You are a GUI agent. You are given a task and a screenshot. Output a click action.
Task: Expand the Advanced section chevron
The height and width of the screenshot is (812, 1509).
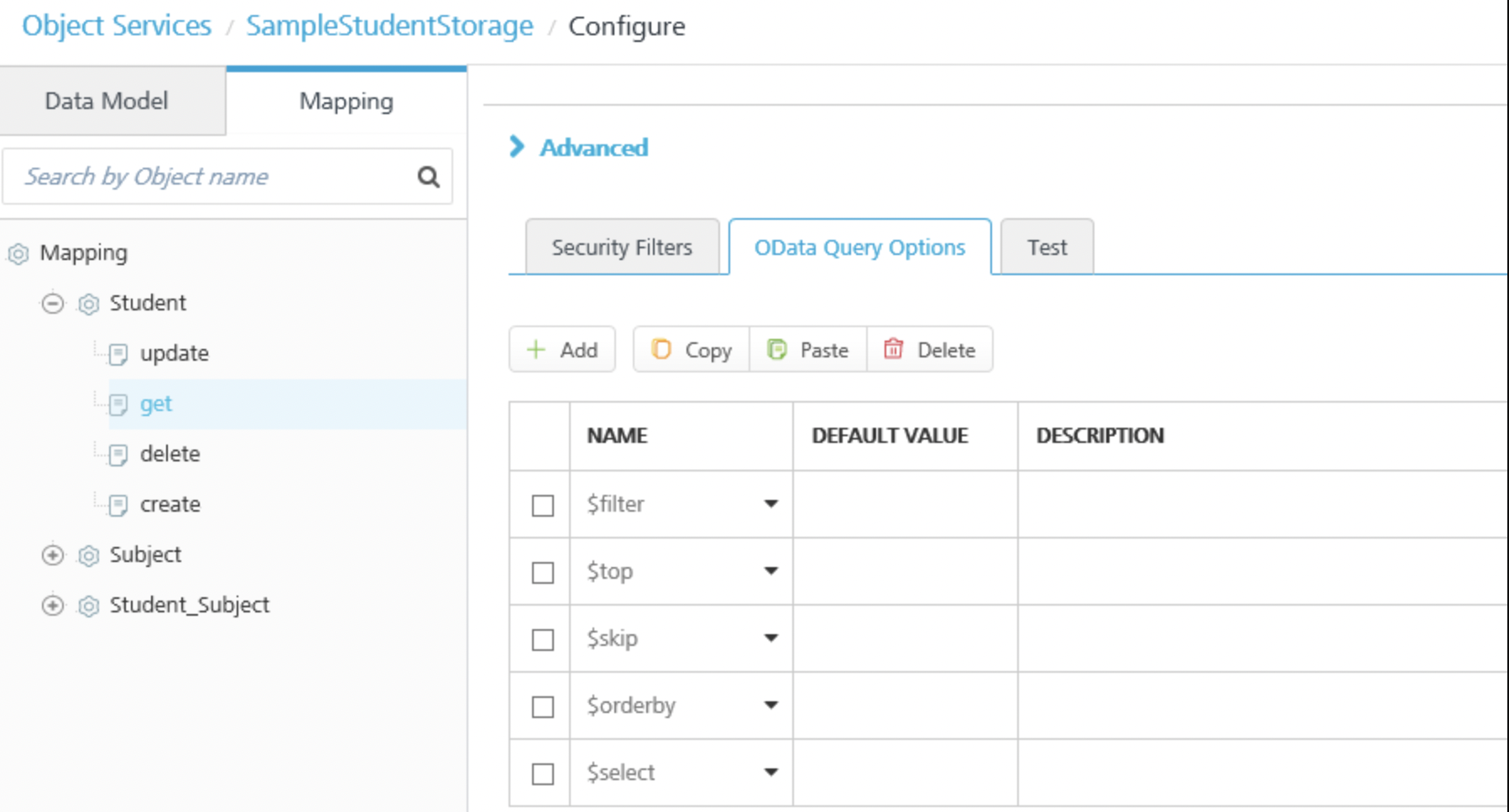tap(517, 147)
